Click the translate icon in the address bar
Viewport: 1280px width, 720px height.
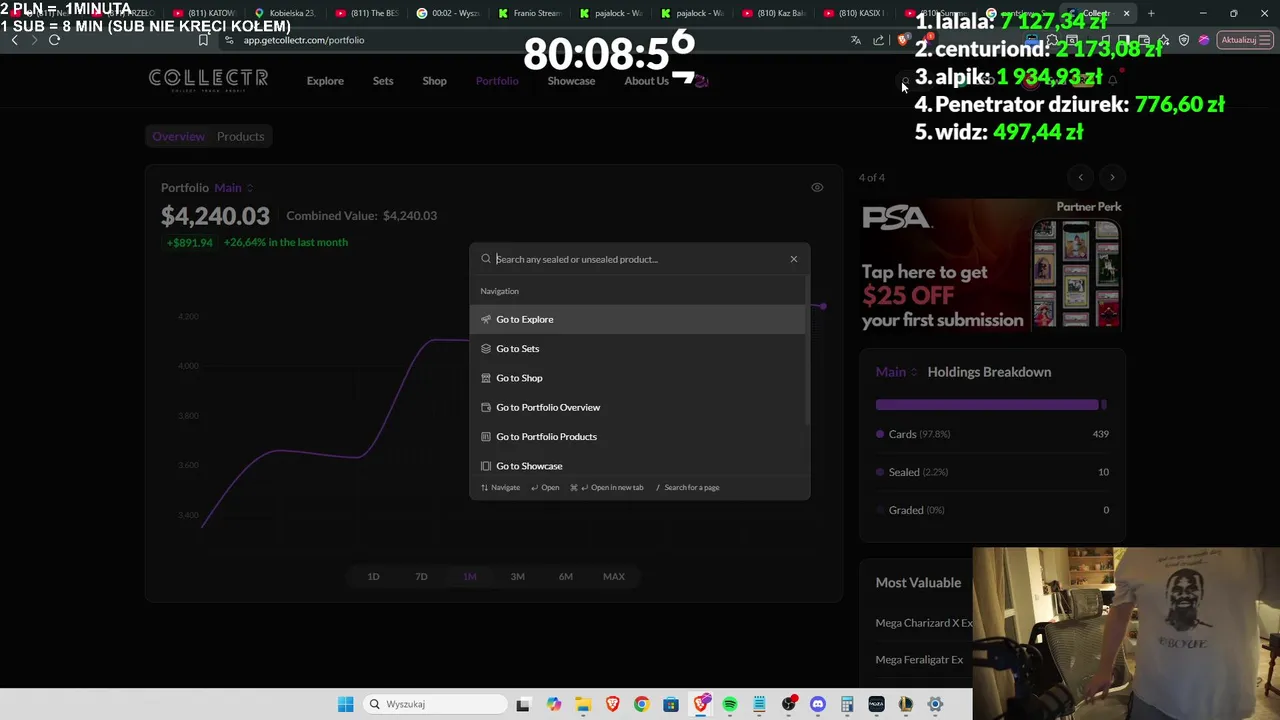(855, 40)
